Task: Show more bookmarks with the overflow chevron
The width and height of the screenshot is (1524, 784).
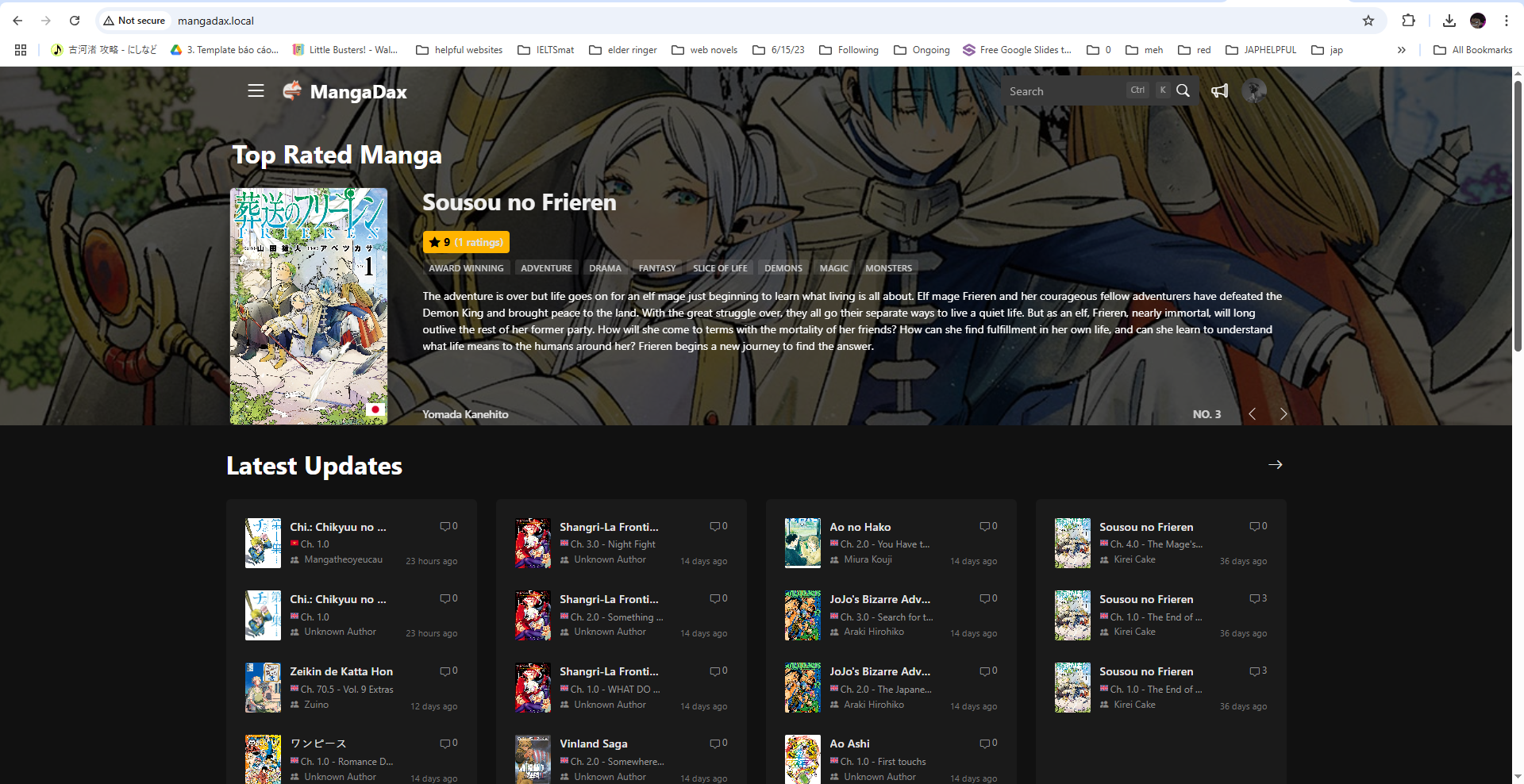Action: click(1402, 50)
